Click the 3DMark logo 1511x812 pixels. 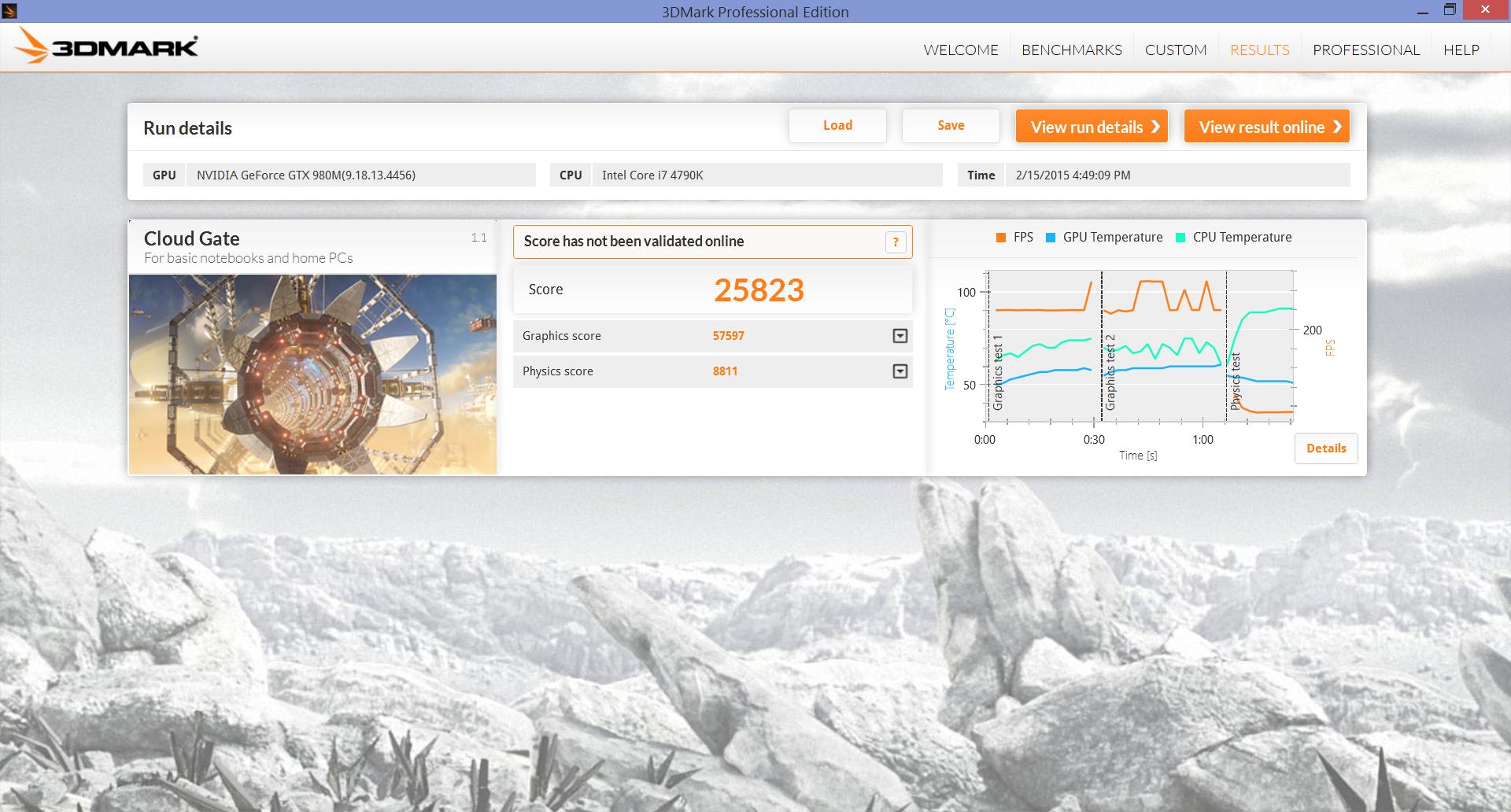(106, 46)
